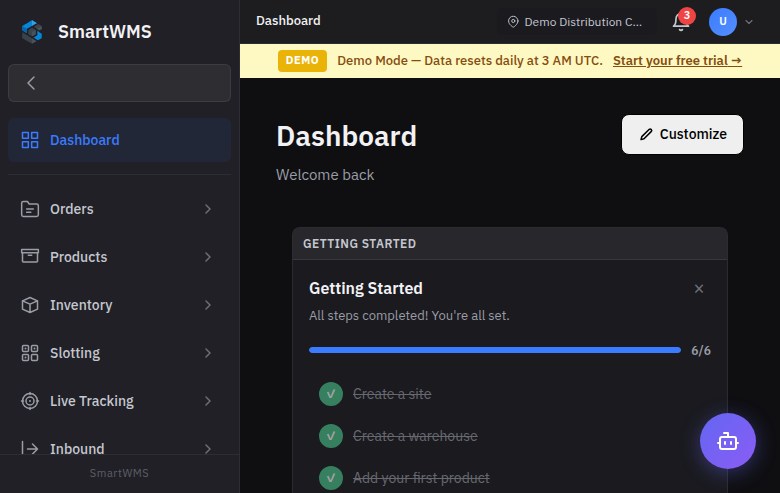Open the Inventory menu item
Image resolution: width=780 pixels, height=493 pixels.
tap(119, 305)
